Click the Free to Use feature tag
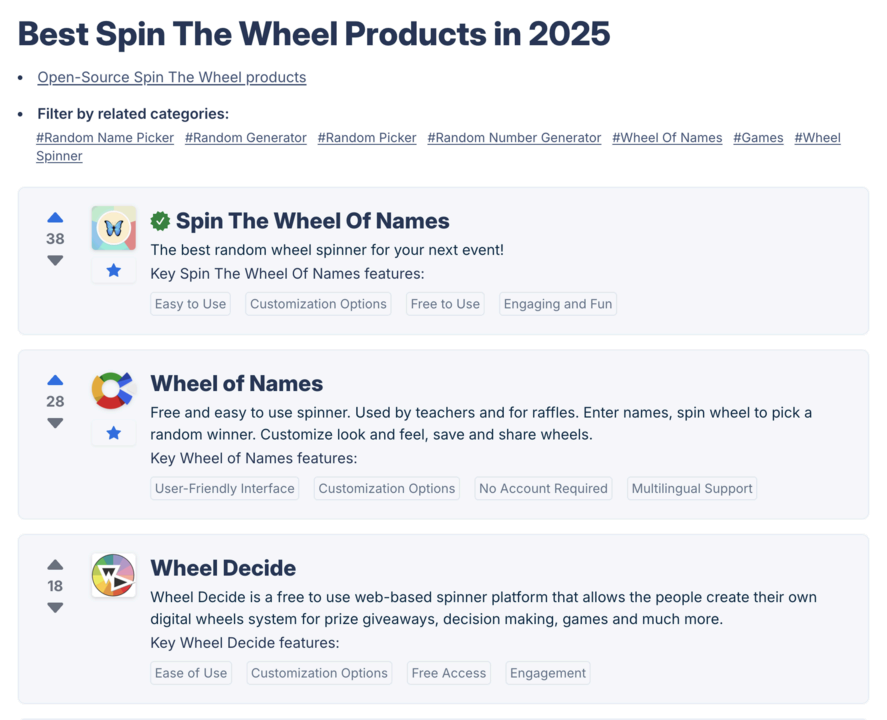Image resolution: width=887 pixels, height=720 pixels. coord(445,304)
